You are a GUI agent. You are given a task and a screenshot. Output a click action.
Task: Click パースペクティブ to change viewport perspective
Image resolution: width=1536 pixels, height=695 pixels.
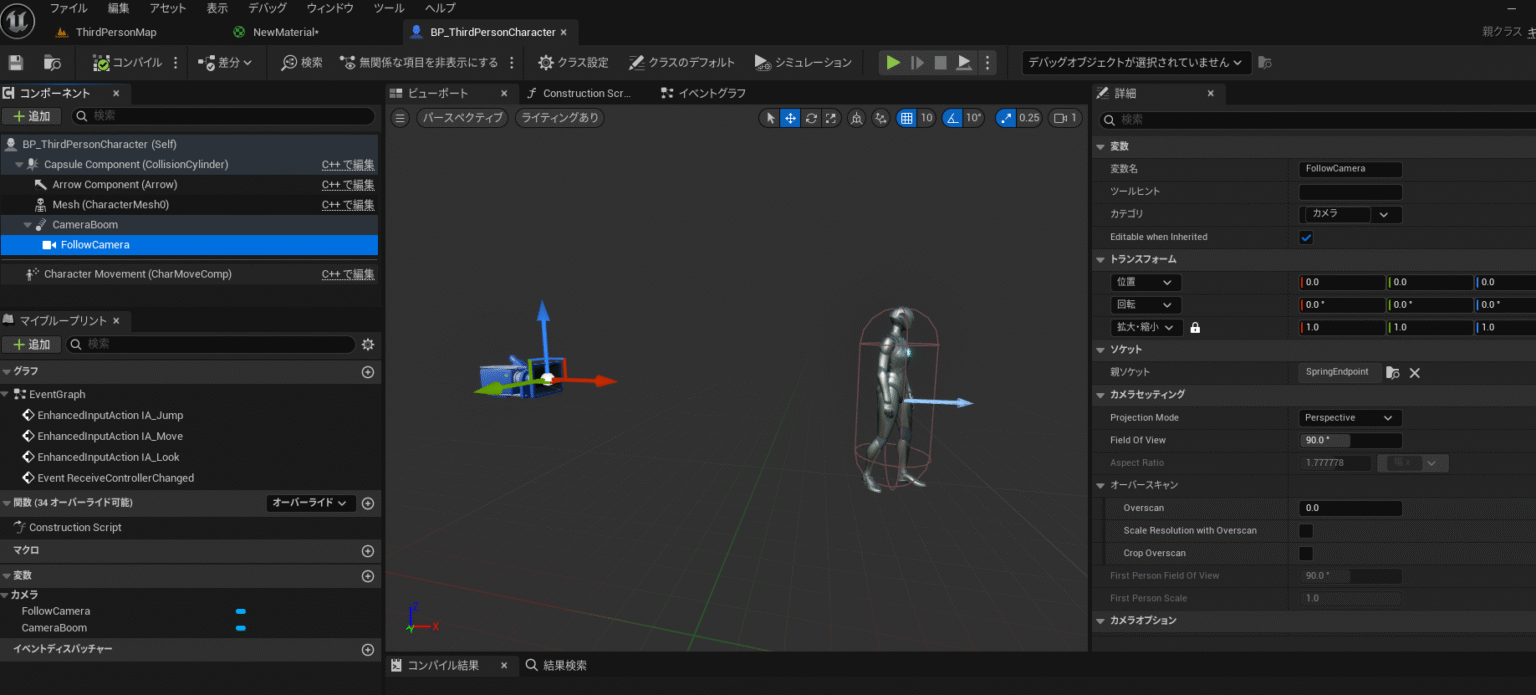pos(461,117)
